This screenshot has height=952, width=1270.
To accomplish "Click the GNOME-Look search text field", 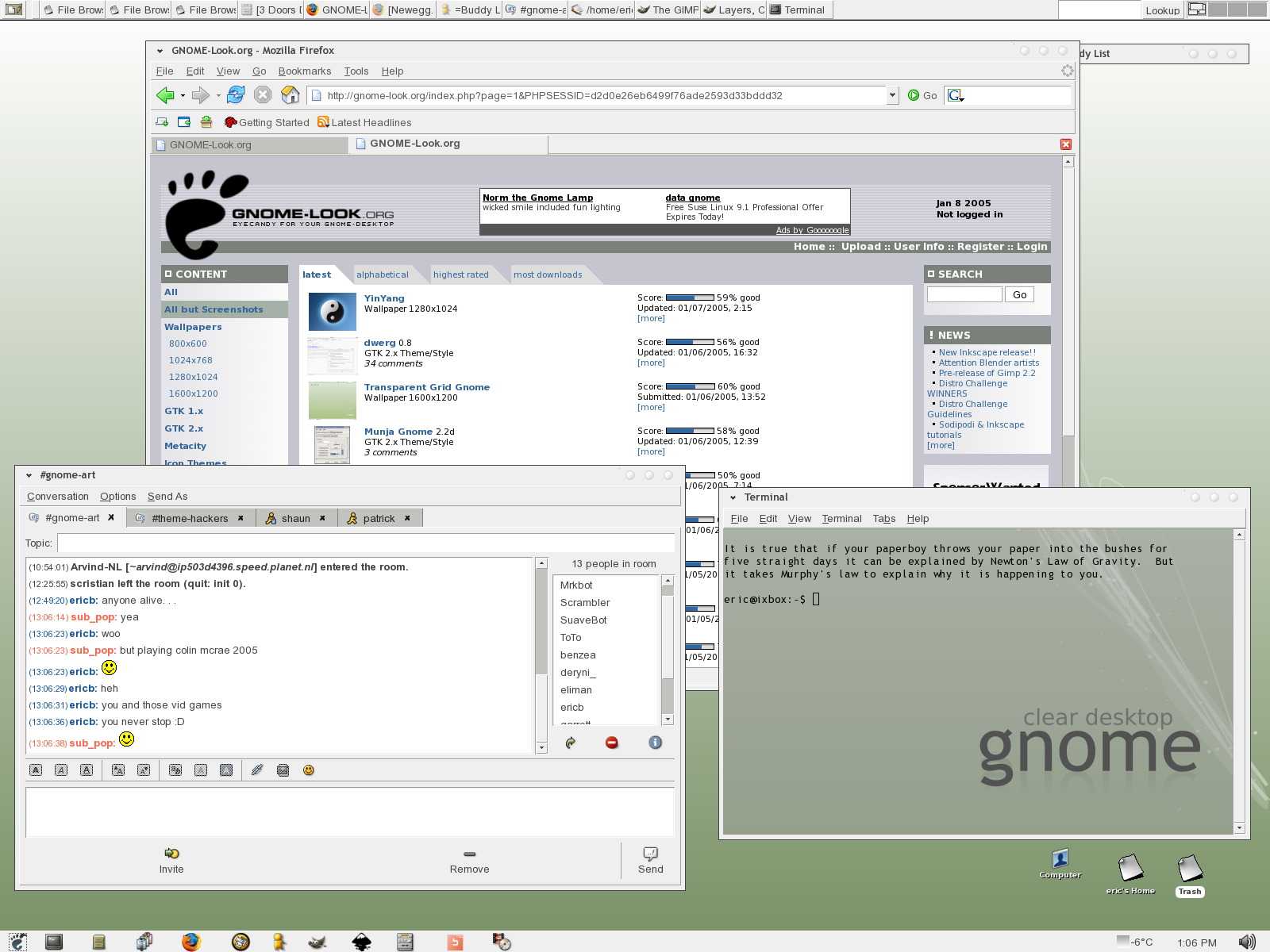I will (x=964, y=294).
